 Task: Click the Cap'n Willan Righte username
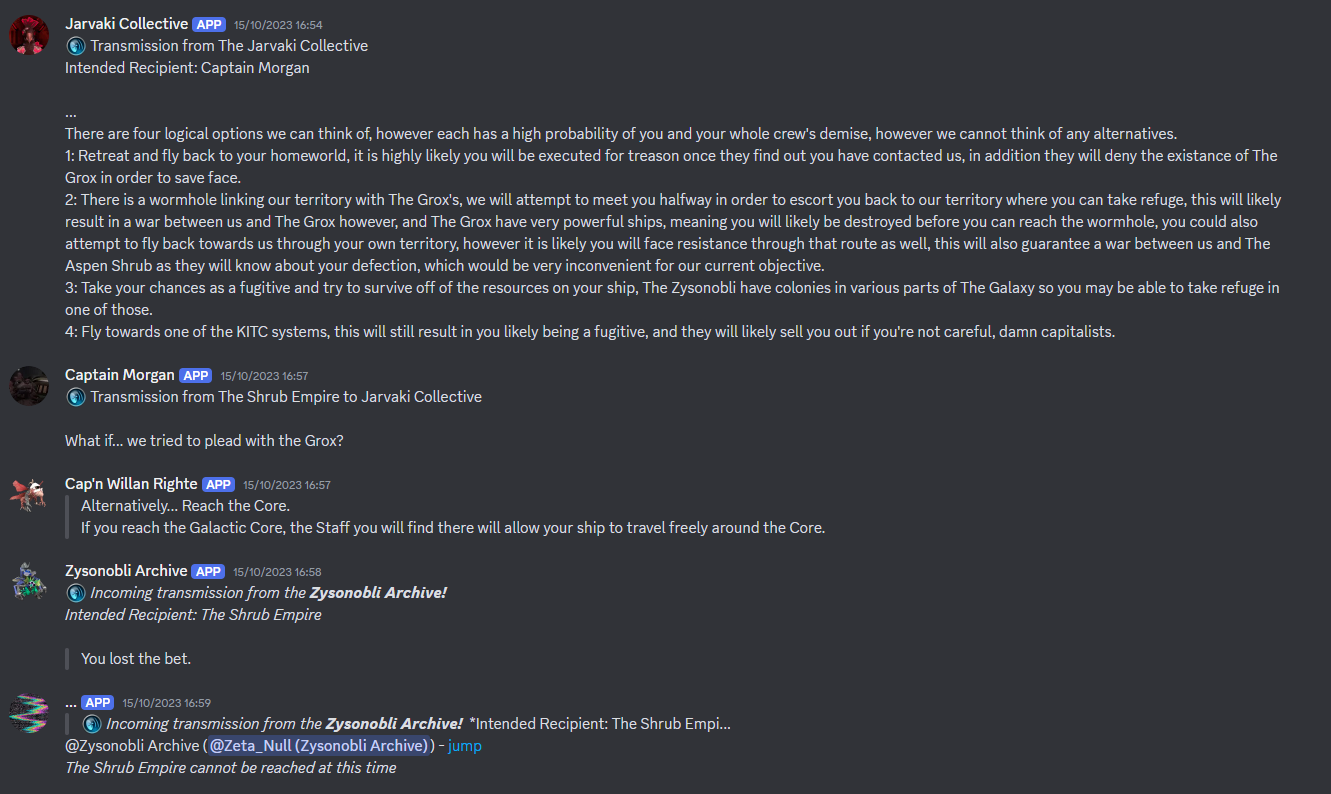tap(131, 484)
